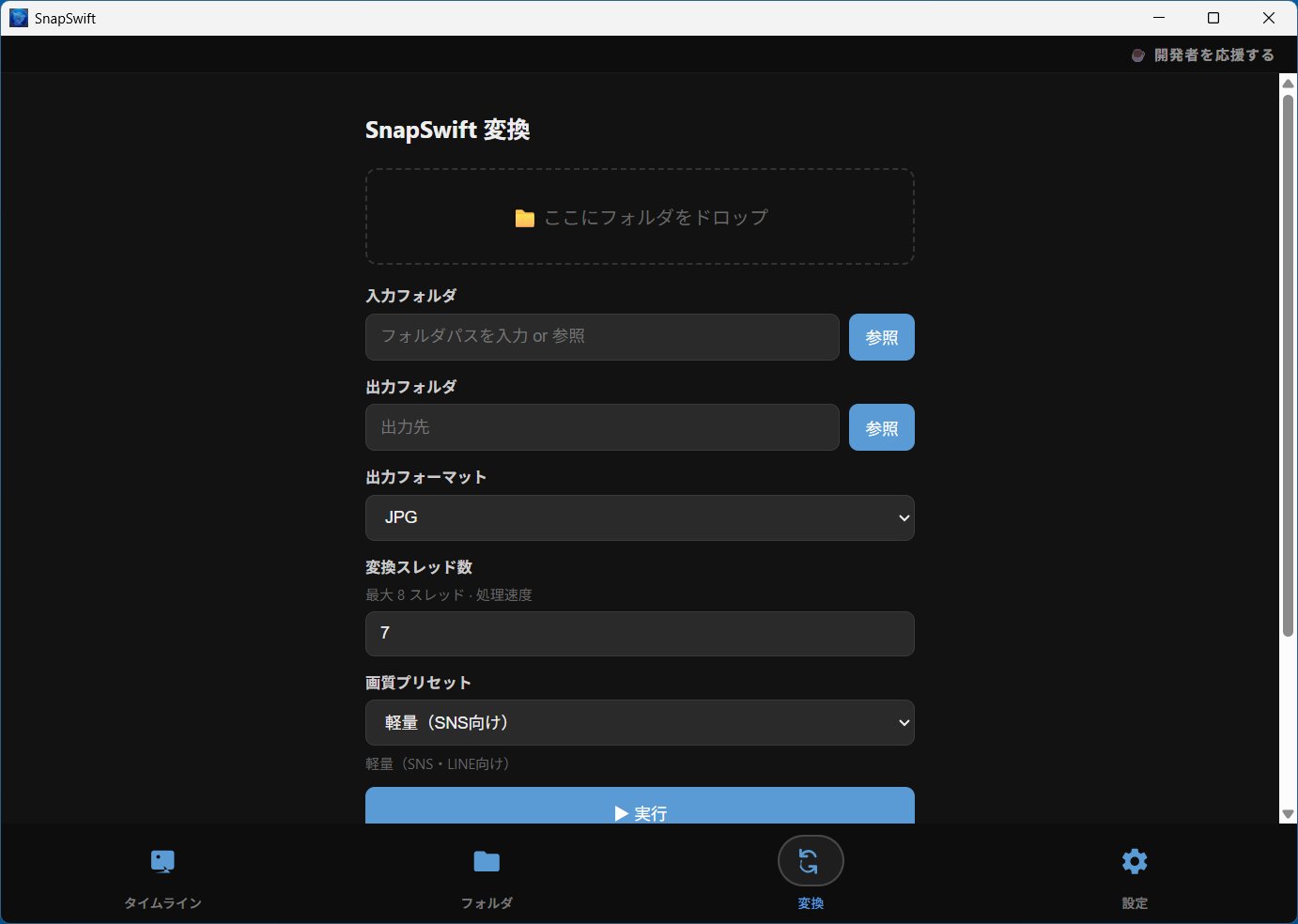Click the フォルダ tab label
The image size is (1298, 924).
(x=487, y=903)
